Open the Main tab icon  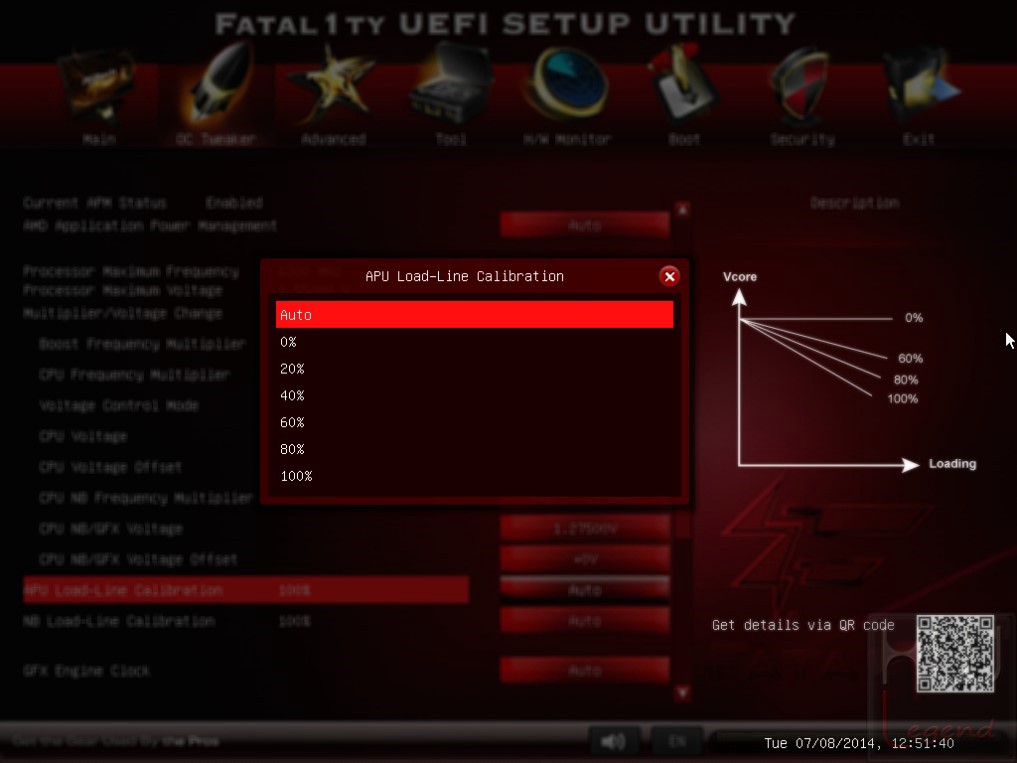(x=99, y=88)
